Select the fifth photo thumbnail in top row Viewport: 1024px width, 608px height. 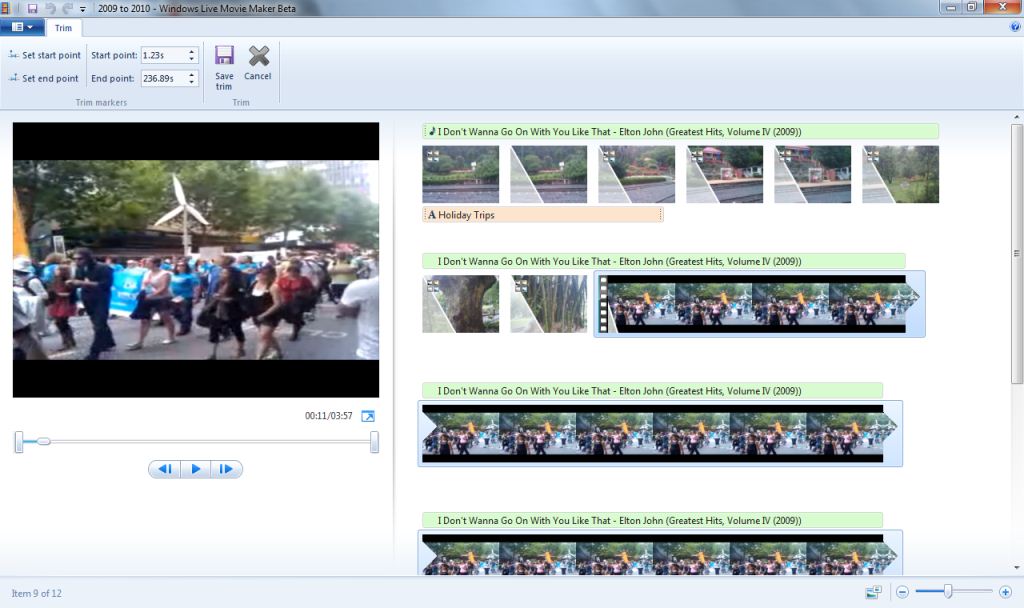(812, 174)
